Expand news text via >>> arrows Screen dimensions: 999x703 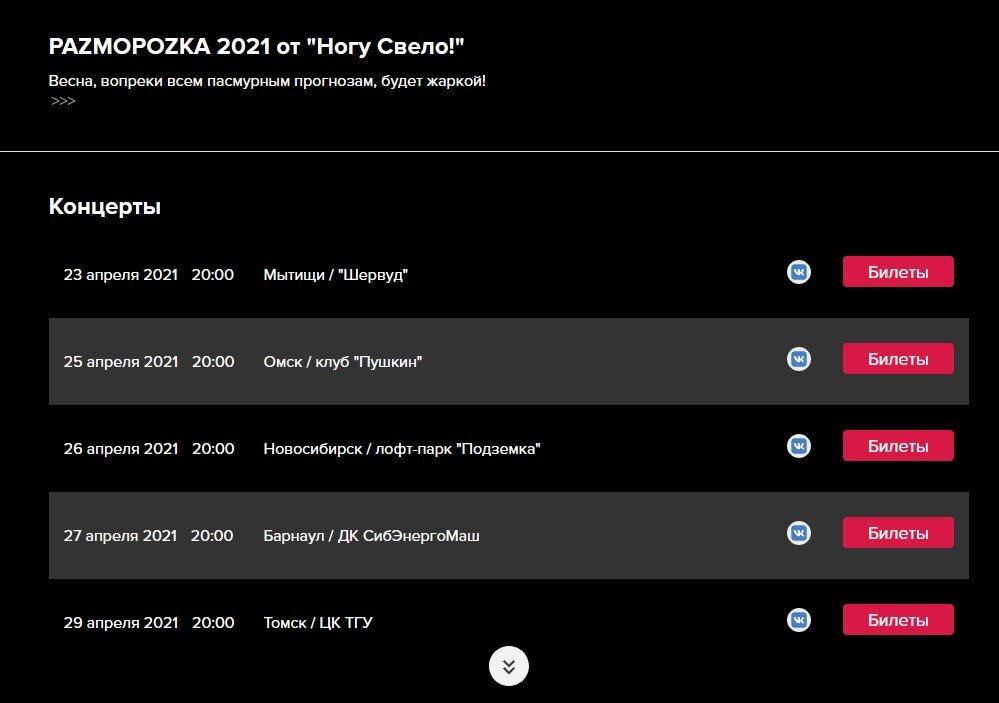click(x=63, y=101)
